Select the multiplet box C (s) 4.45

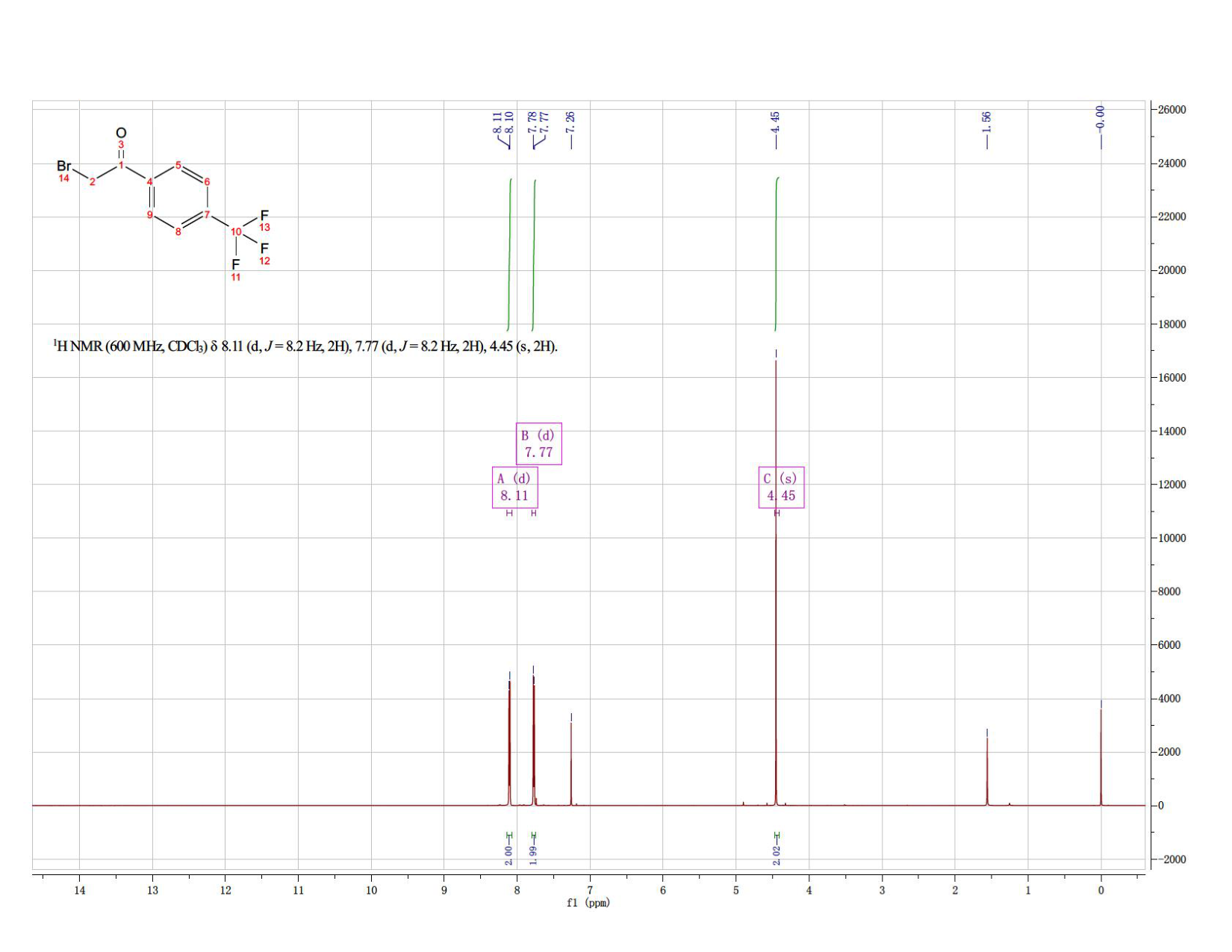pyautogui.click(x=781, y=487)
